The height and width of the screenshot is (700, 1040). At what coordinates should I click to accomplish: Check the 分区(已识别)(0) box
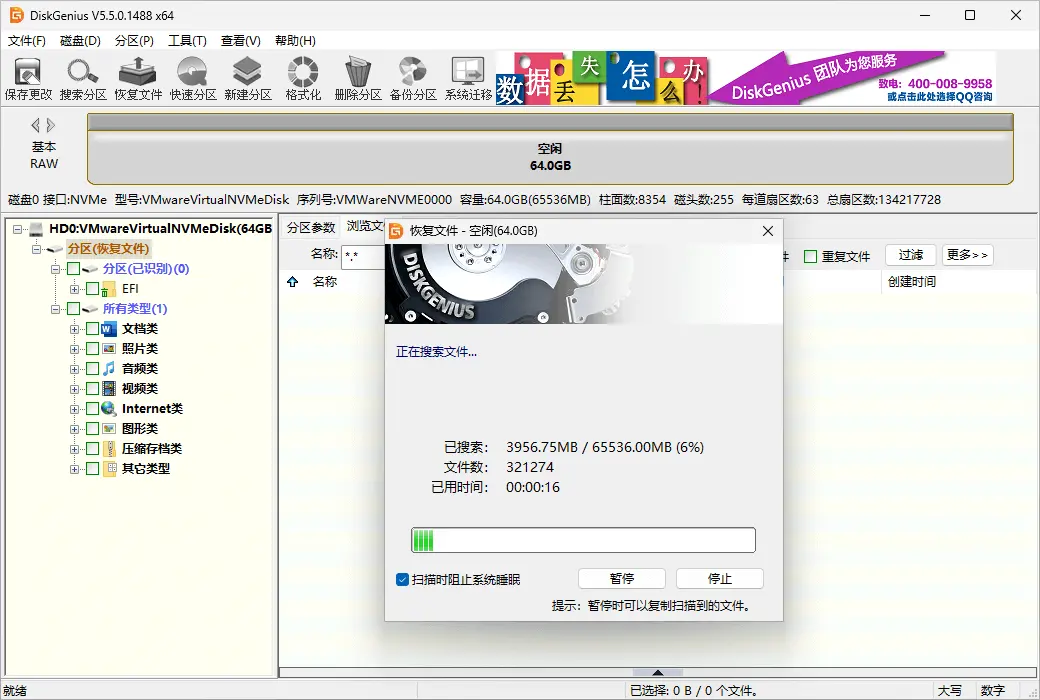(74, 269)
